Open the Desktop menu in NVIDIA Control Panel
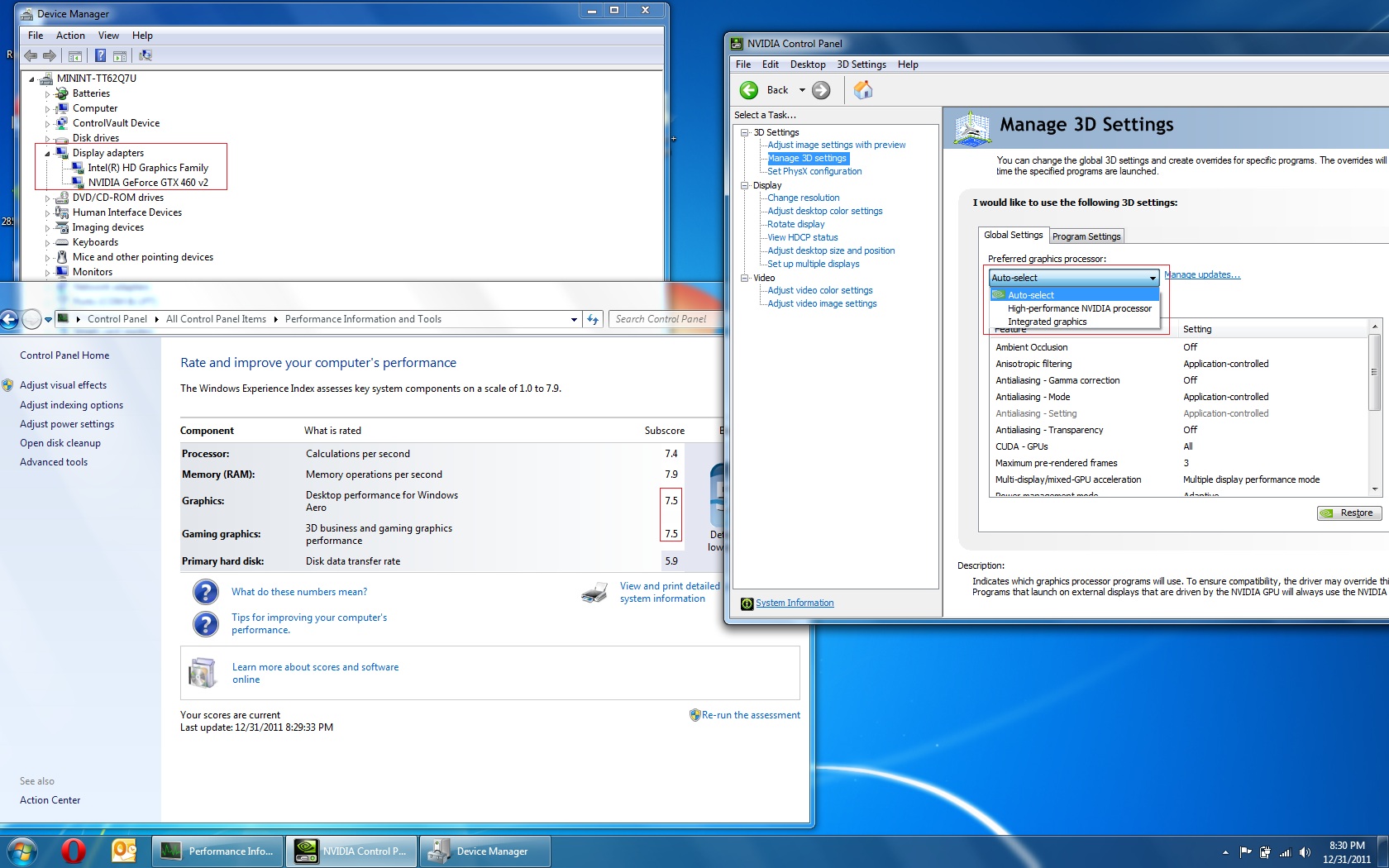1389x868 pixels. tap(808, 64)
